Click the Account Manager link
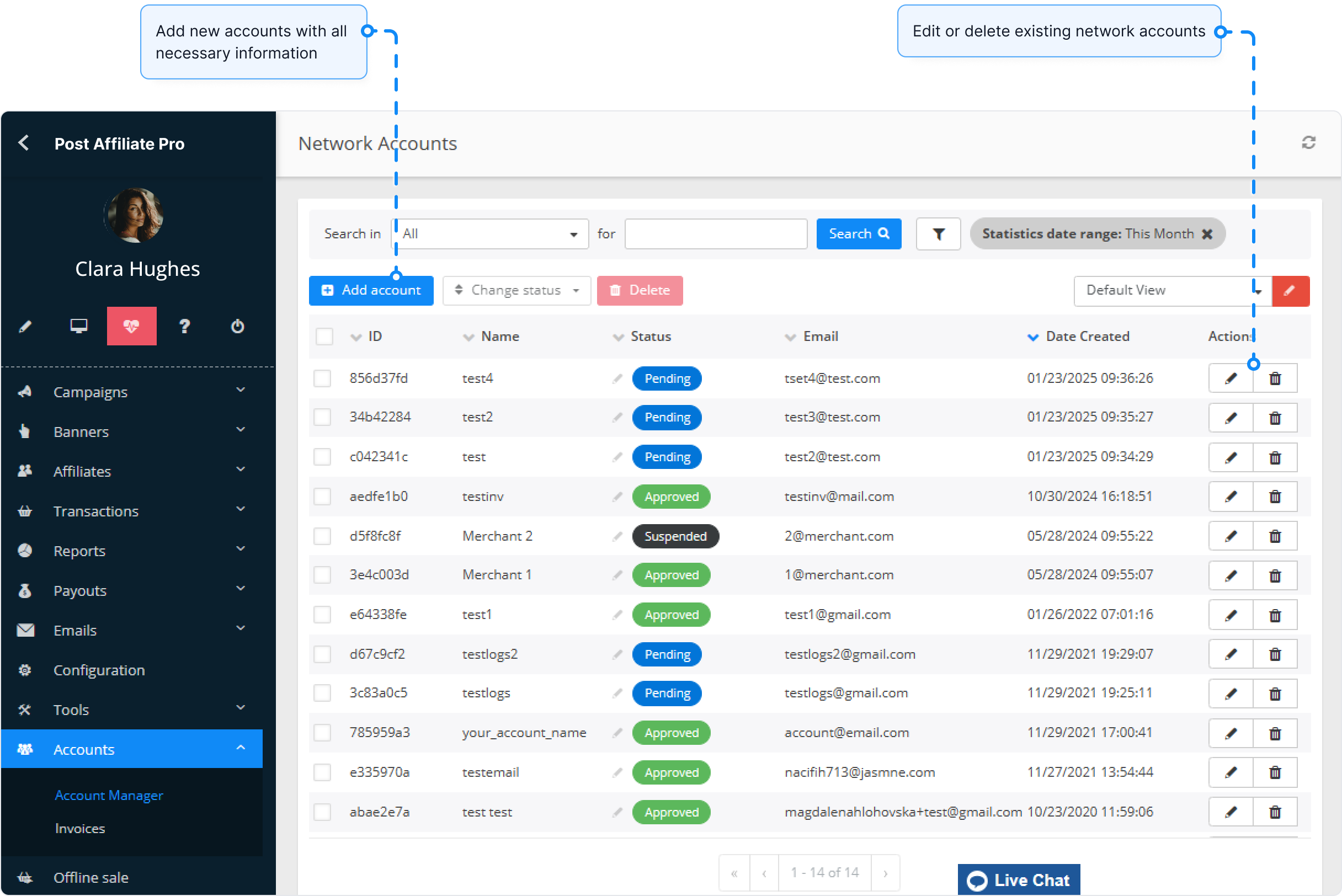 pos(109,795)
